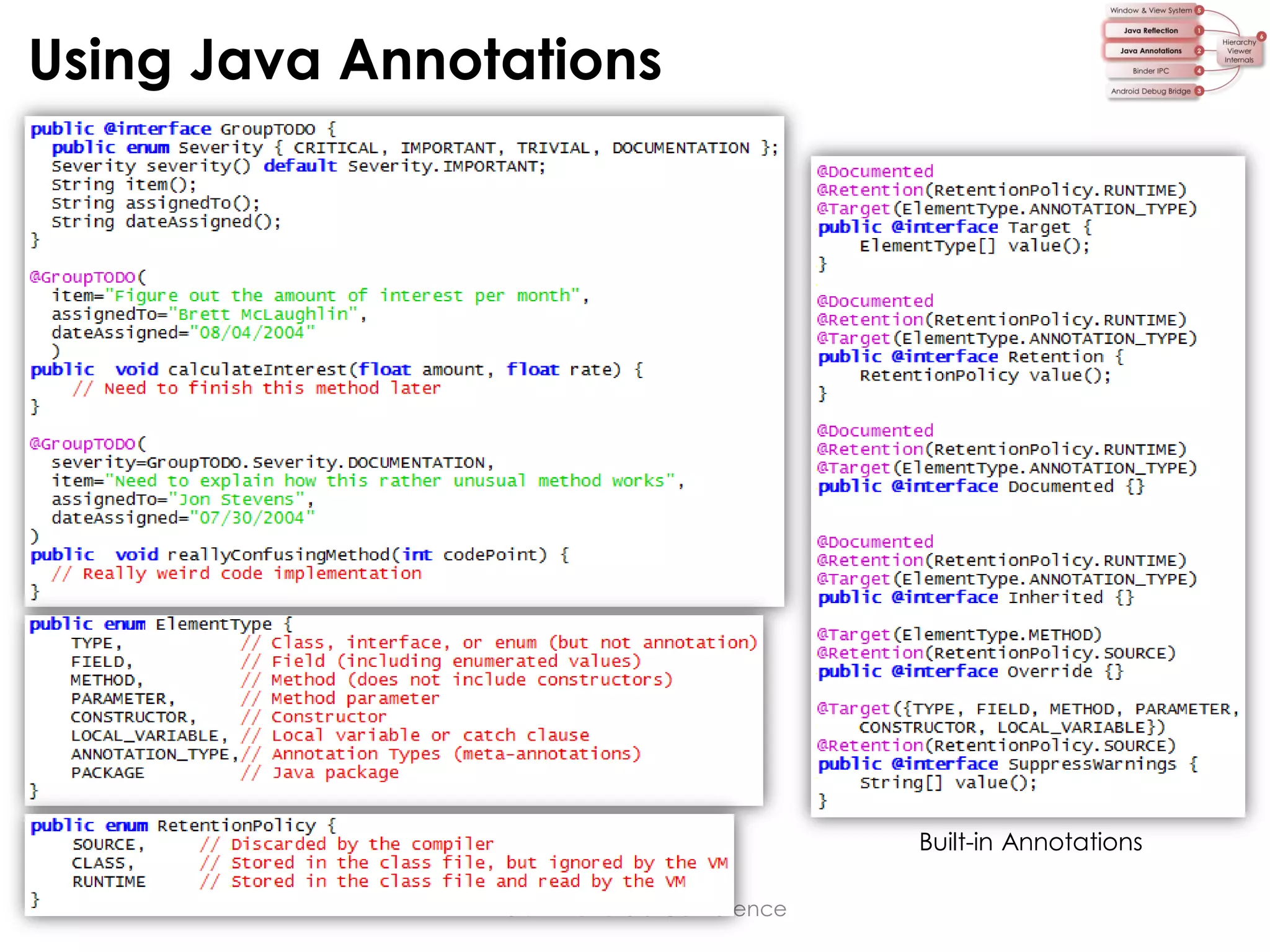Click the string "Brett McLaughlin"
Viewport: 1270px width, 952px height.
pos(263,314)
